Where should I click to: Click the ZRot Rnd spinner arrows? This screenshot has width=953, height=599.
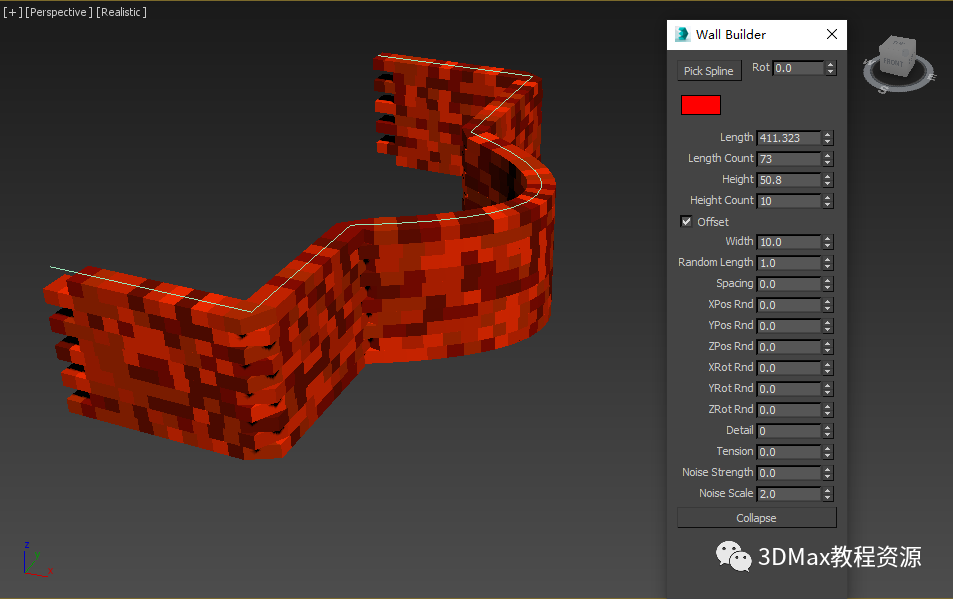click(x=827, y=409)
